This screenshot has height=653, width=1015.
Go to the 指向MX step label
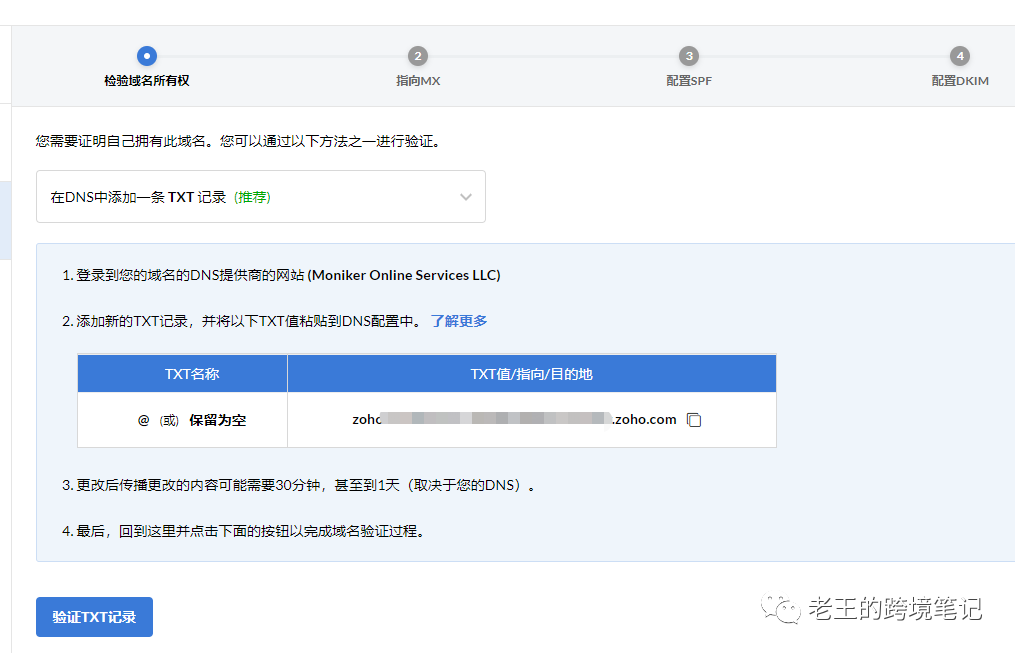coord(418,80)
